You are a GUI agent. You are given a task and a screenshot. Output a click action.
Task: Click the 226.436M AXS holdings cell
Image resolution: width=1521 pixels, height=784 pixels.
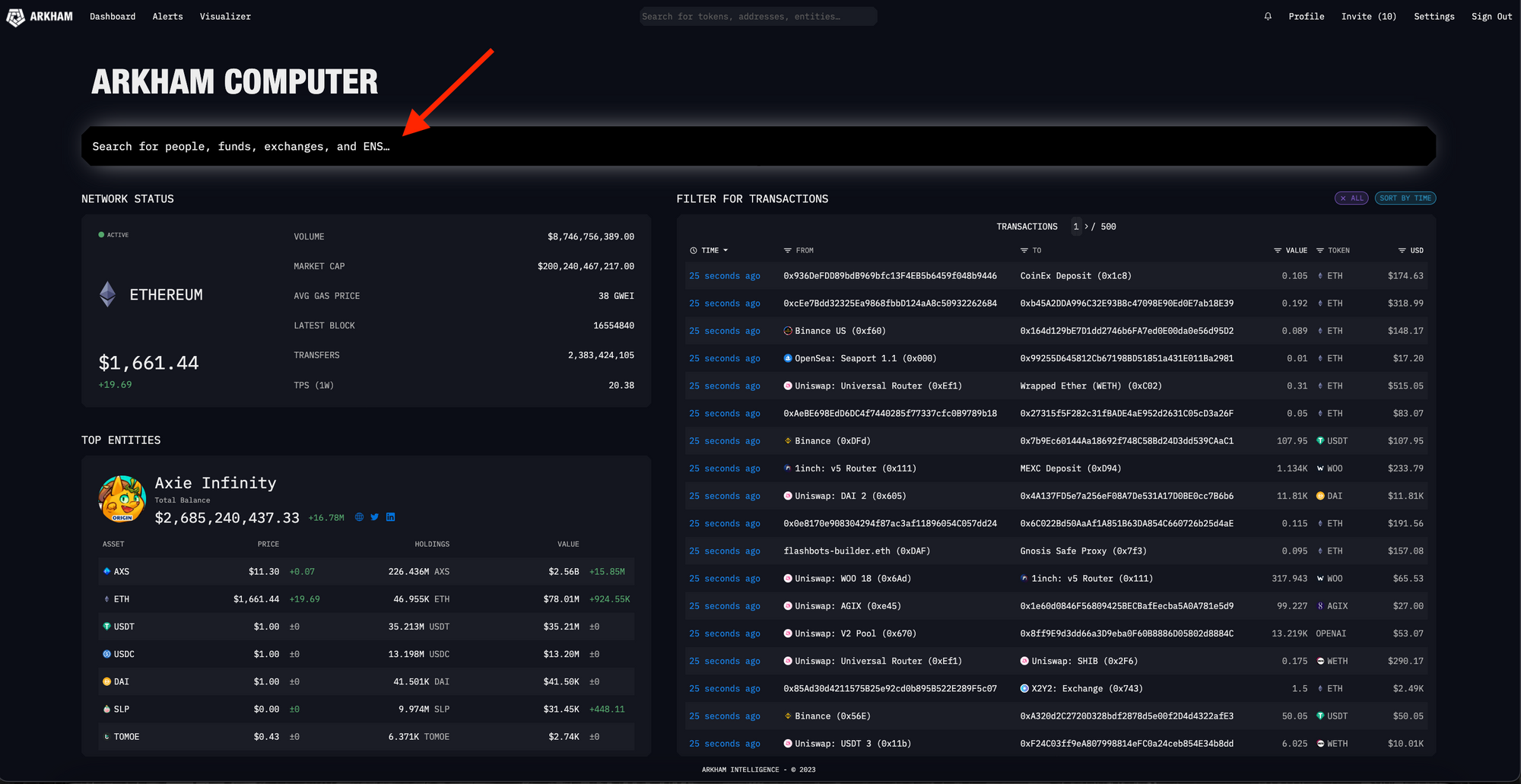(x=419, y=571)
